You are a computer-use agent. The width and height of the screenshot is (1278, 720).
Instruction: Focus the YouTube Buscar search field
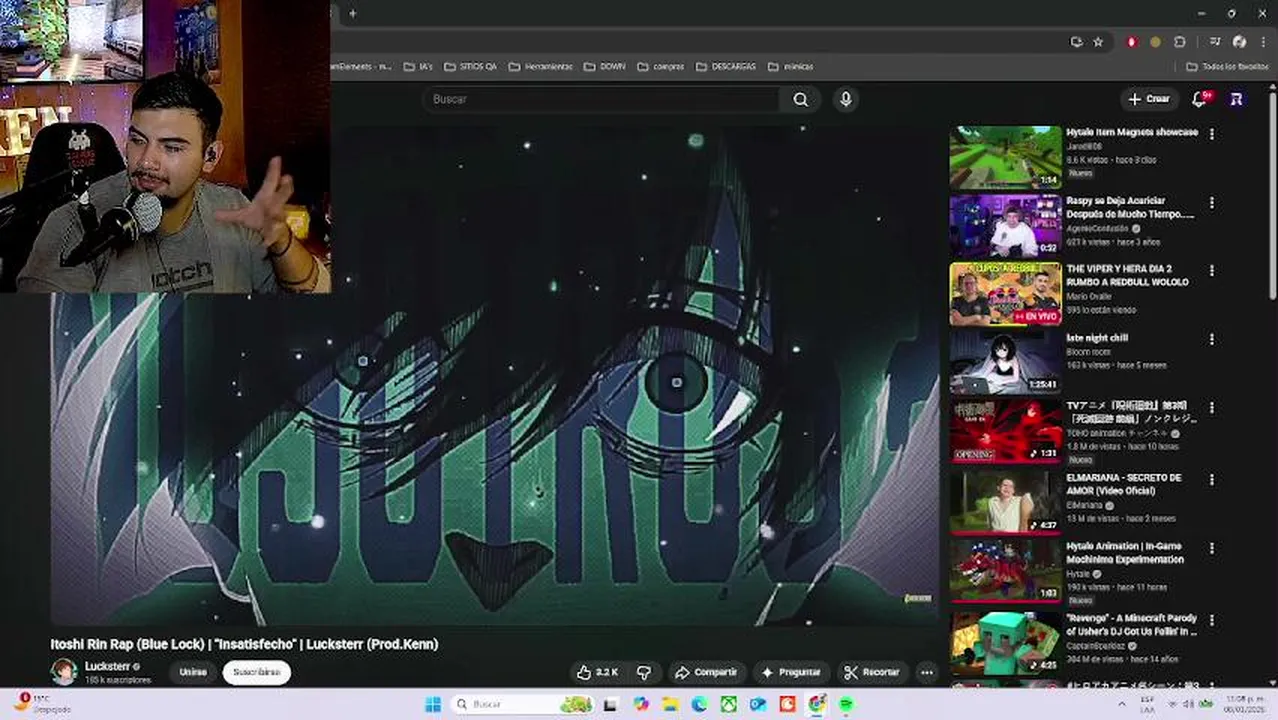tap(603, 99)
